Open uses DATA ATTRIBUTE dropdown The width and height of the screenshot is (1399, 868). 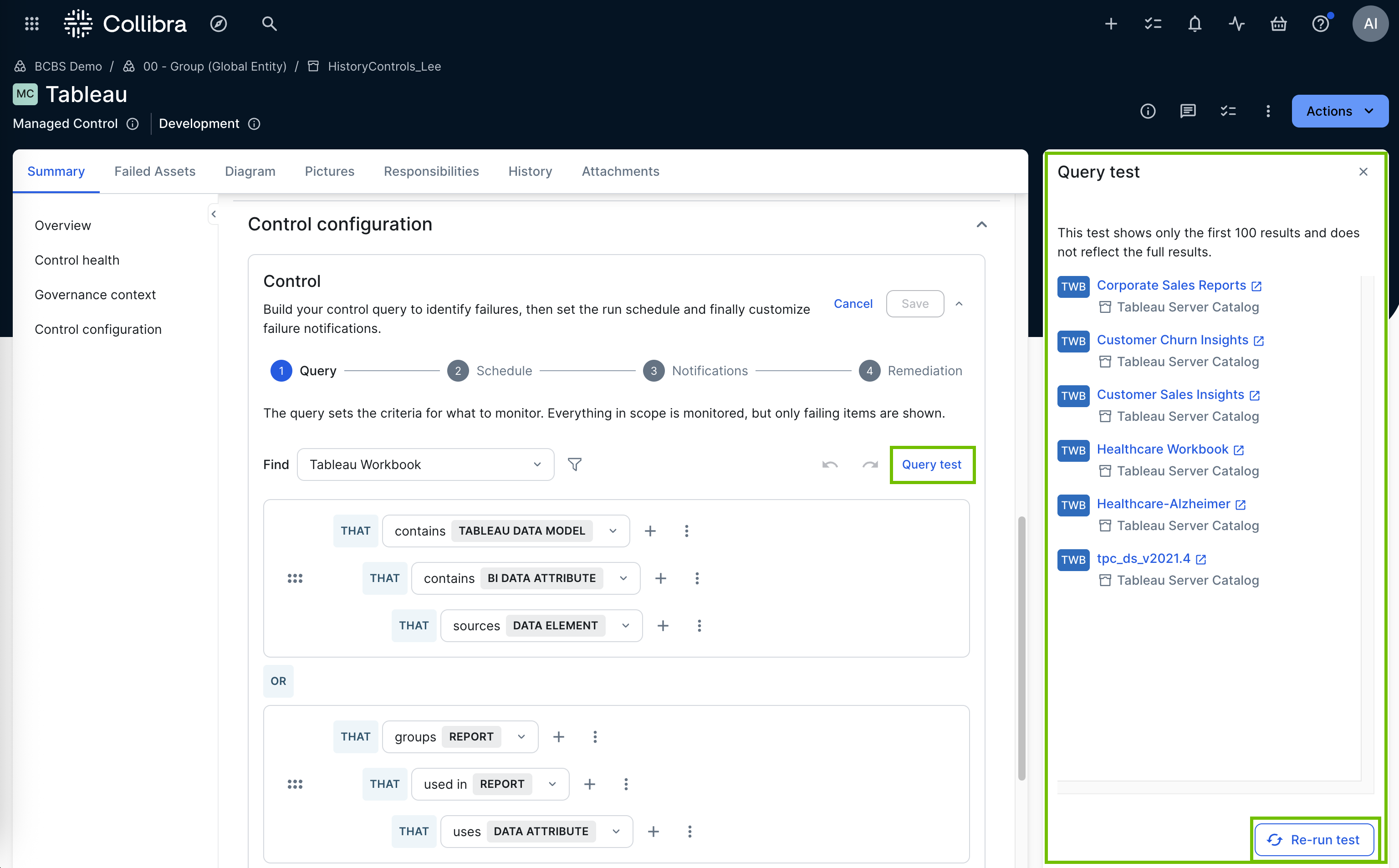(x=537, y=831)
